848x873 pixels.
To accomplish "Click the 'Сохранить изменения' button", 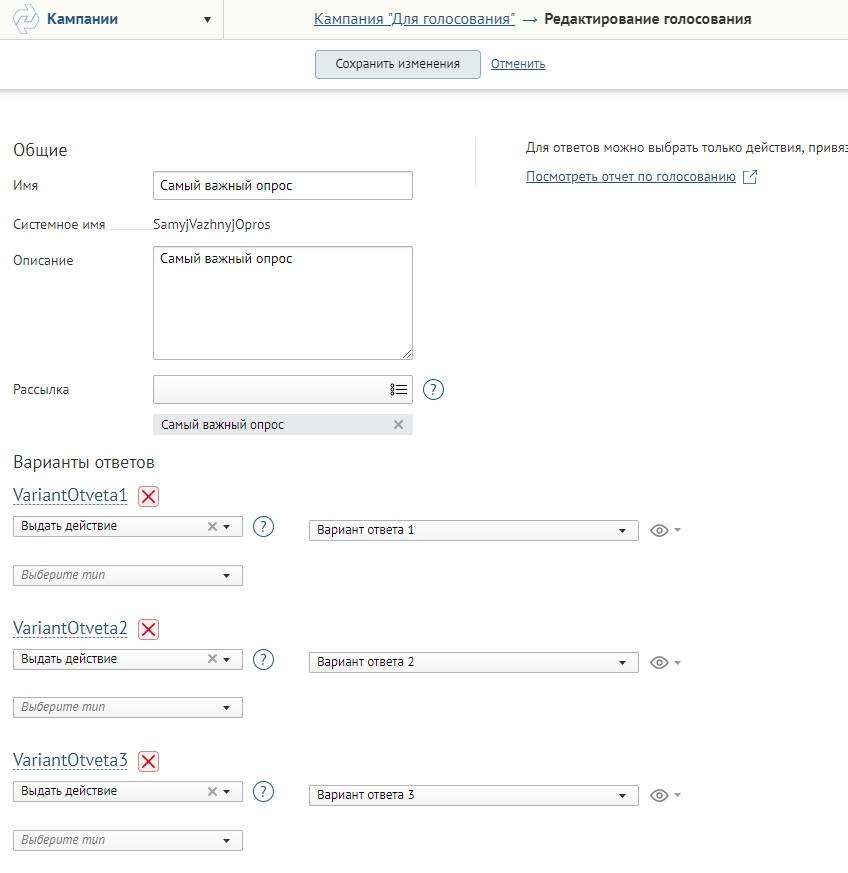I will (x=397, y=64).
